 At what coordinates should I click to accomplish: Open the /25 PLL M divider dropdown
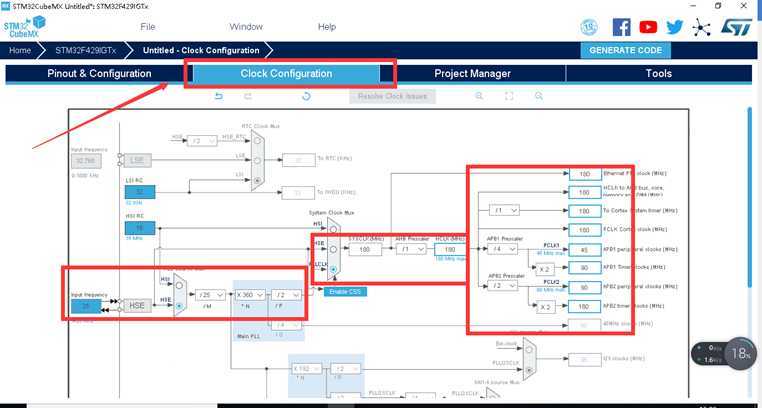click(211, 295)
